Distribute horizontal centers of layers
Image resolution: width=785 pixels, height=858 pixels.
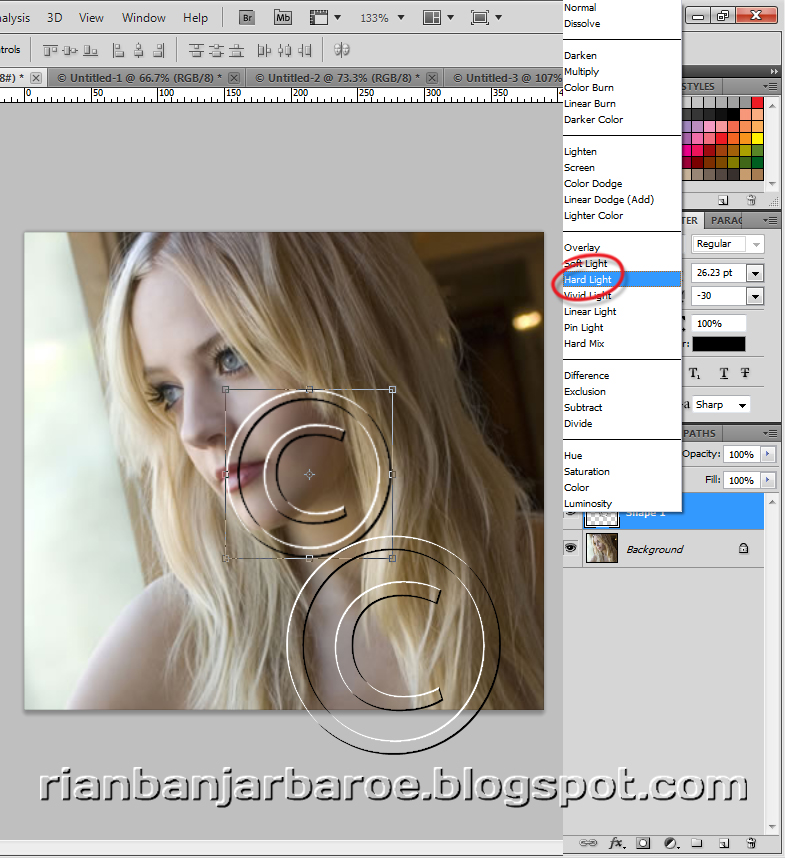pos(284,51)
